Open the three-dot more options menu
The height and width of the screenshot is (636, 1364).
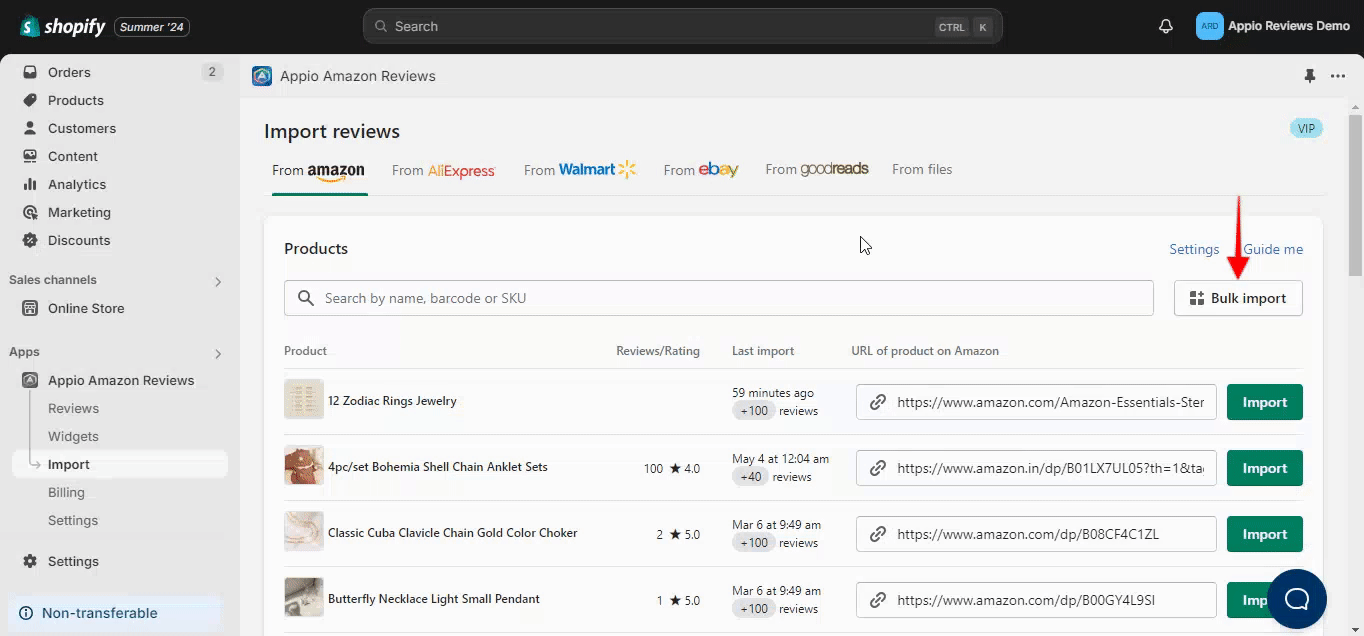1338,76
